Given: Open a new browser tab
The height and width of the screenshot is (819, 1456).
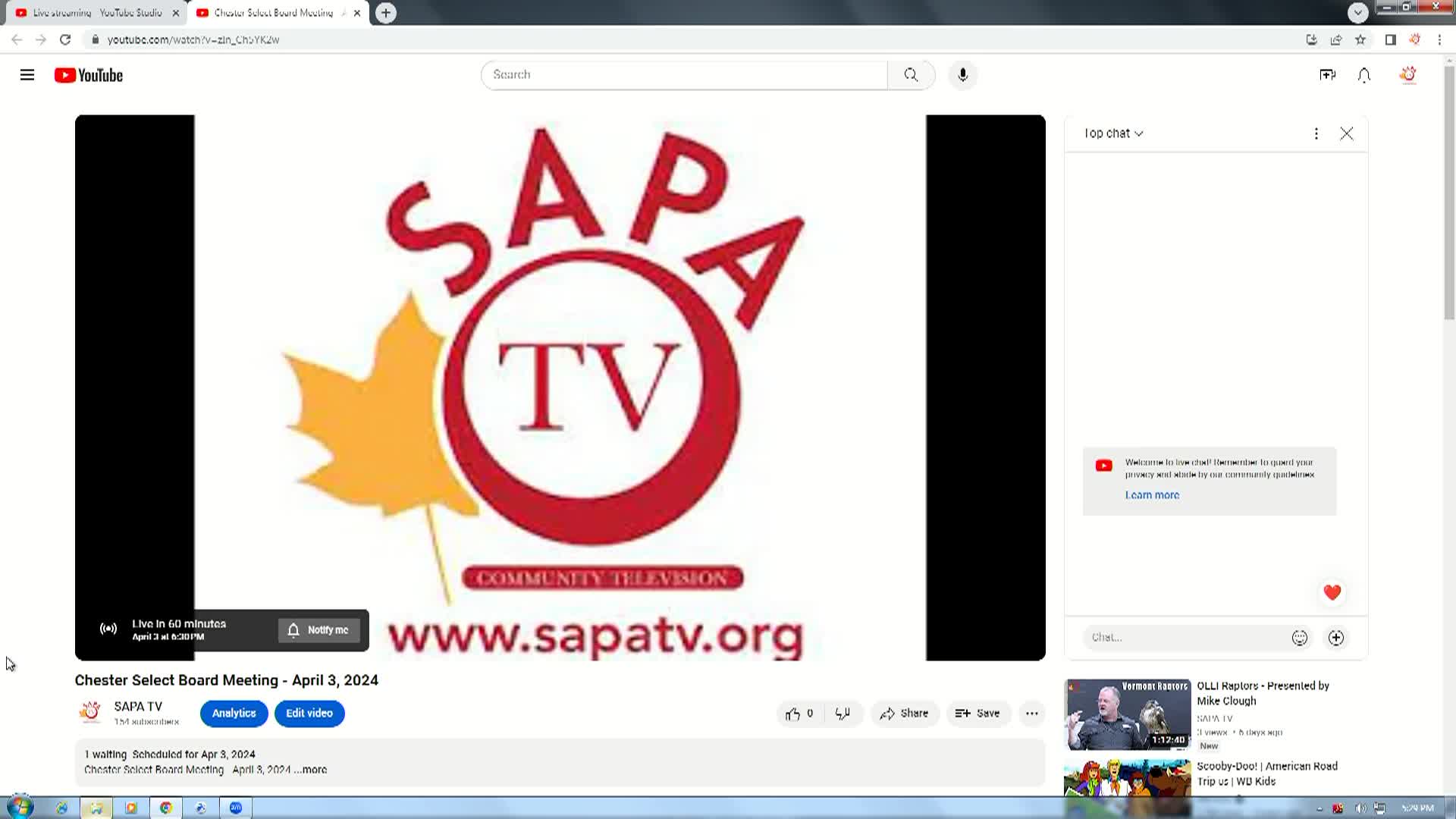Looking at the screenshot, I should point(385,13).
